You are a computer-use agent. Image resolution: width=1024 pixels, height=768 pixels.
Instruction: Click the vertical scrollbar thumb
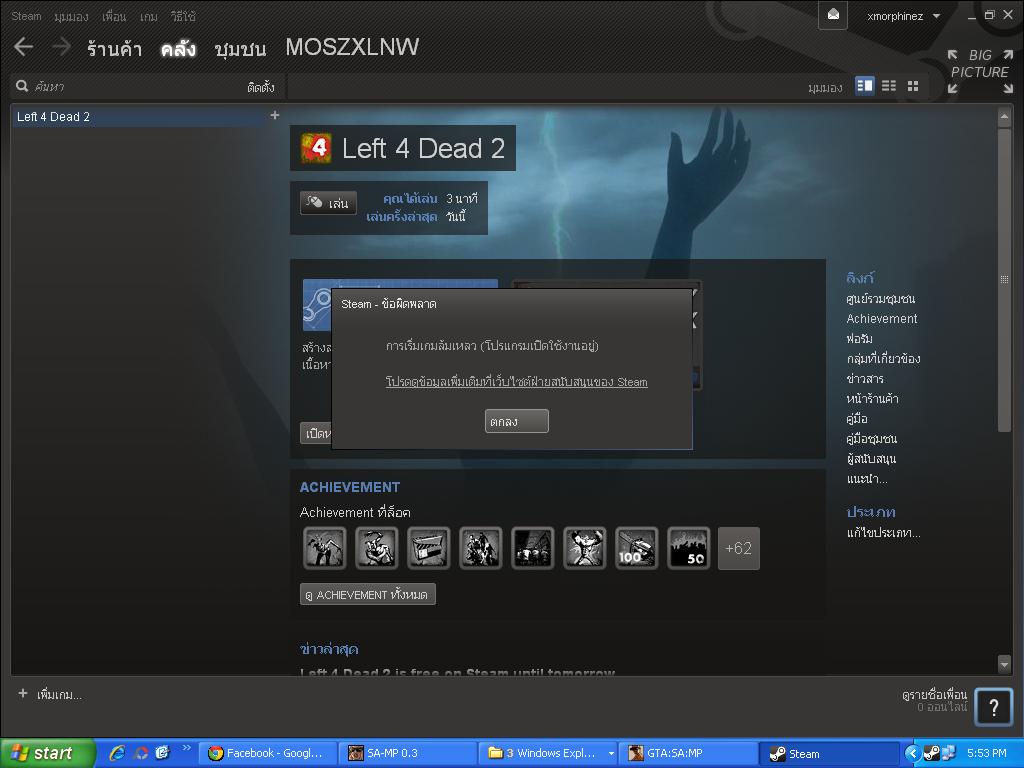(1004, 280)
